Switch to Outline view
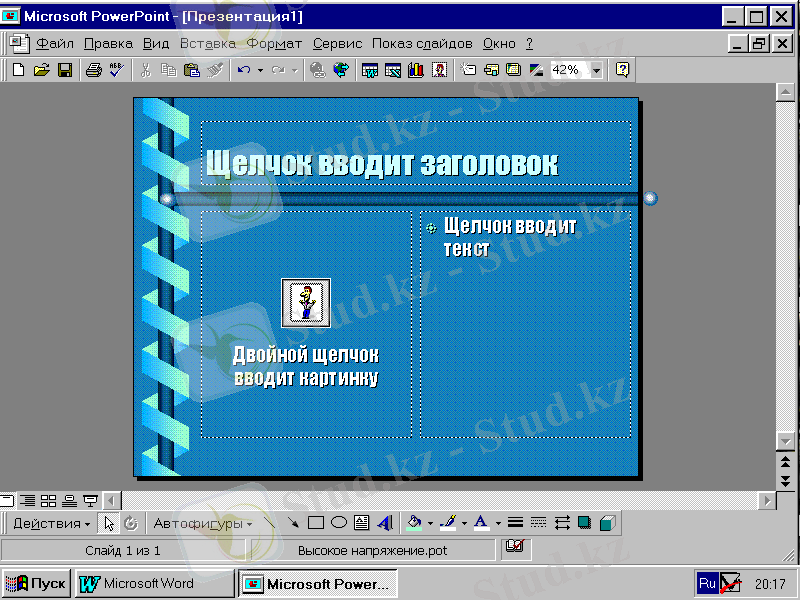This screenshot has width=800, height=600. [28, 501]
